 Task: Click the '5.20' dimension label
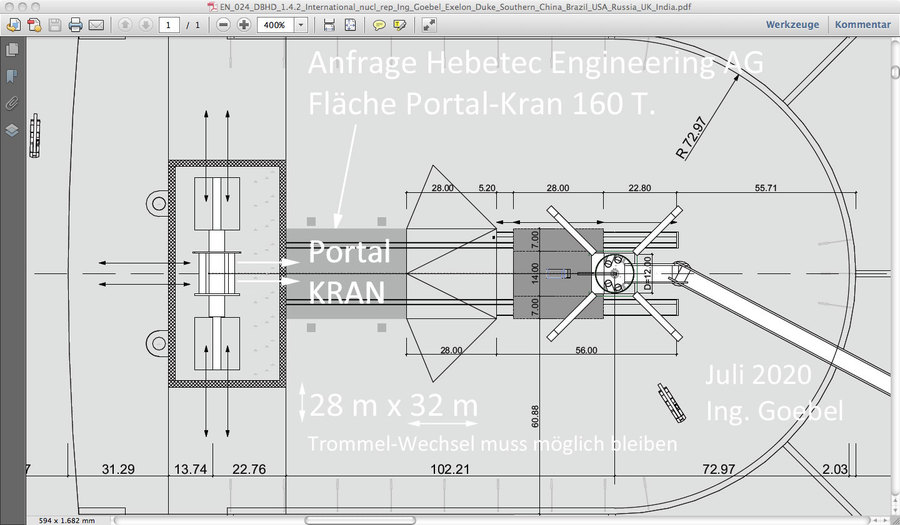[x=487, y=188]
